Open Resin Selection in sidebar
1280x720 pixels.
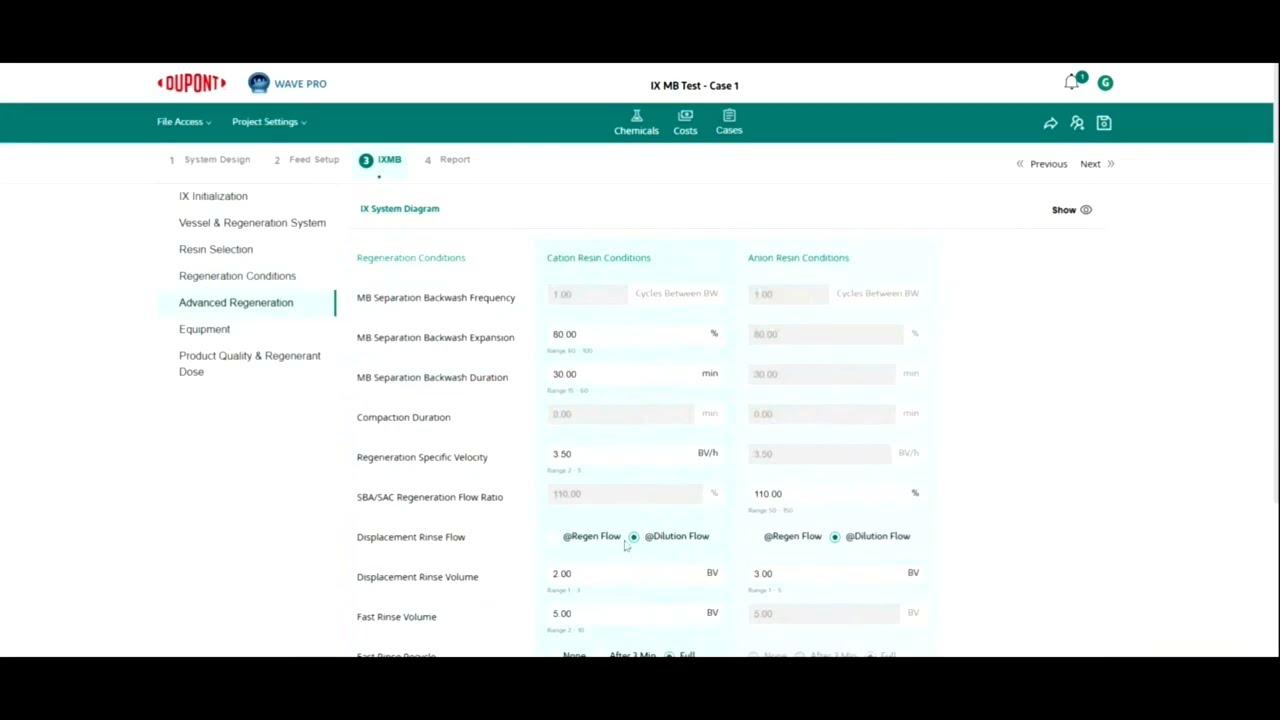pyautogui.click(x=216, y=249)
